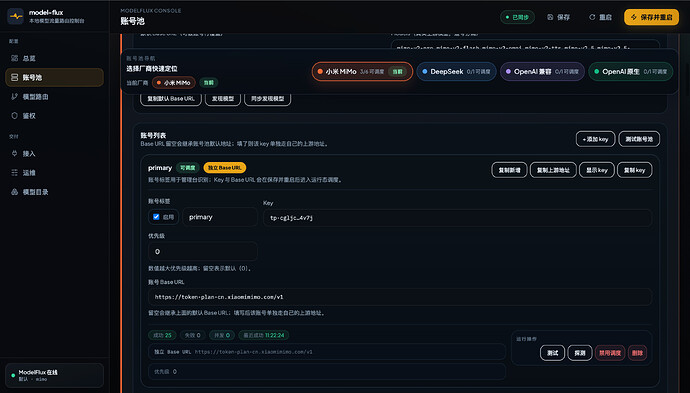
Task: Click the 同步发现模型 button
Action: tap(268, 99)
